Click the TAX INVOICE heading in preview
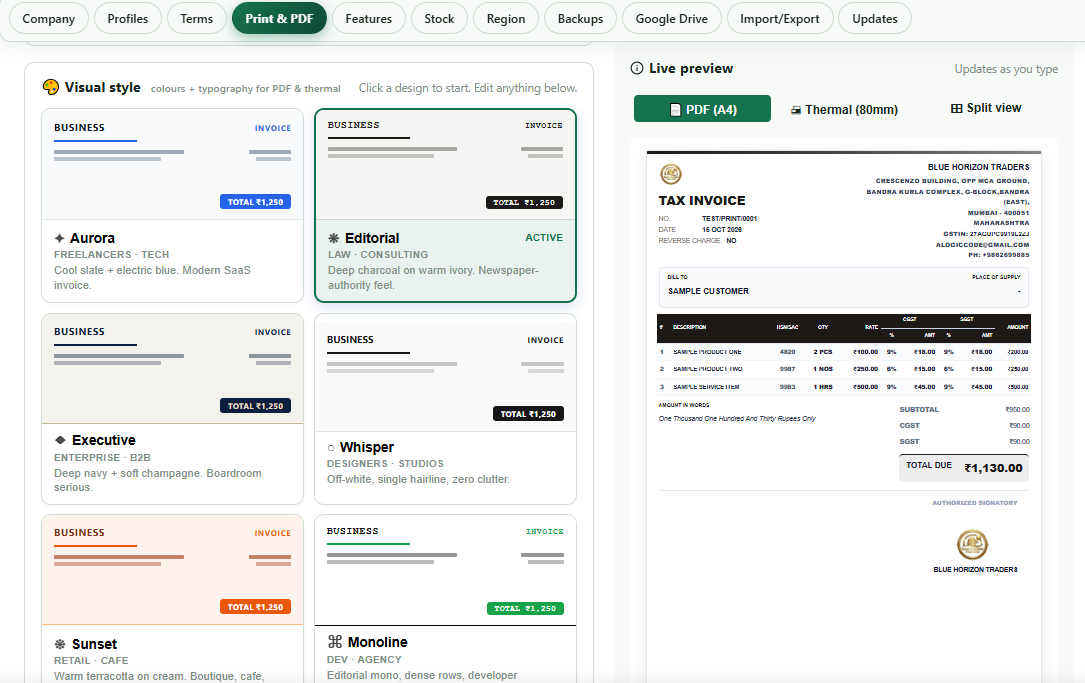Image resolution: width=1085 pixels, height=683 pixels. (x=702, y=200)
